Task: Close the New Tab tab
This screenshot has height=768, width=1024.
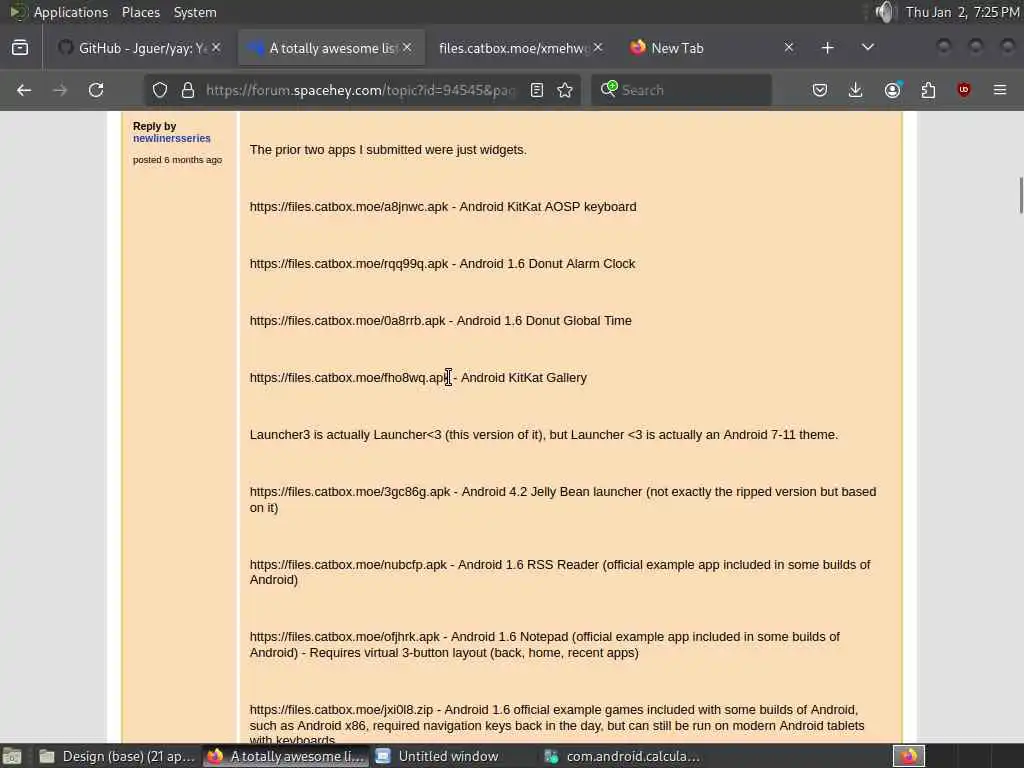Action: coord(789,48)
